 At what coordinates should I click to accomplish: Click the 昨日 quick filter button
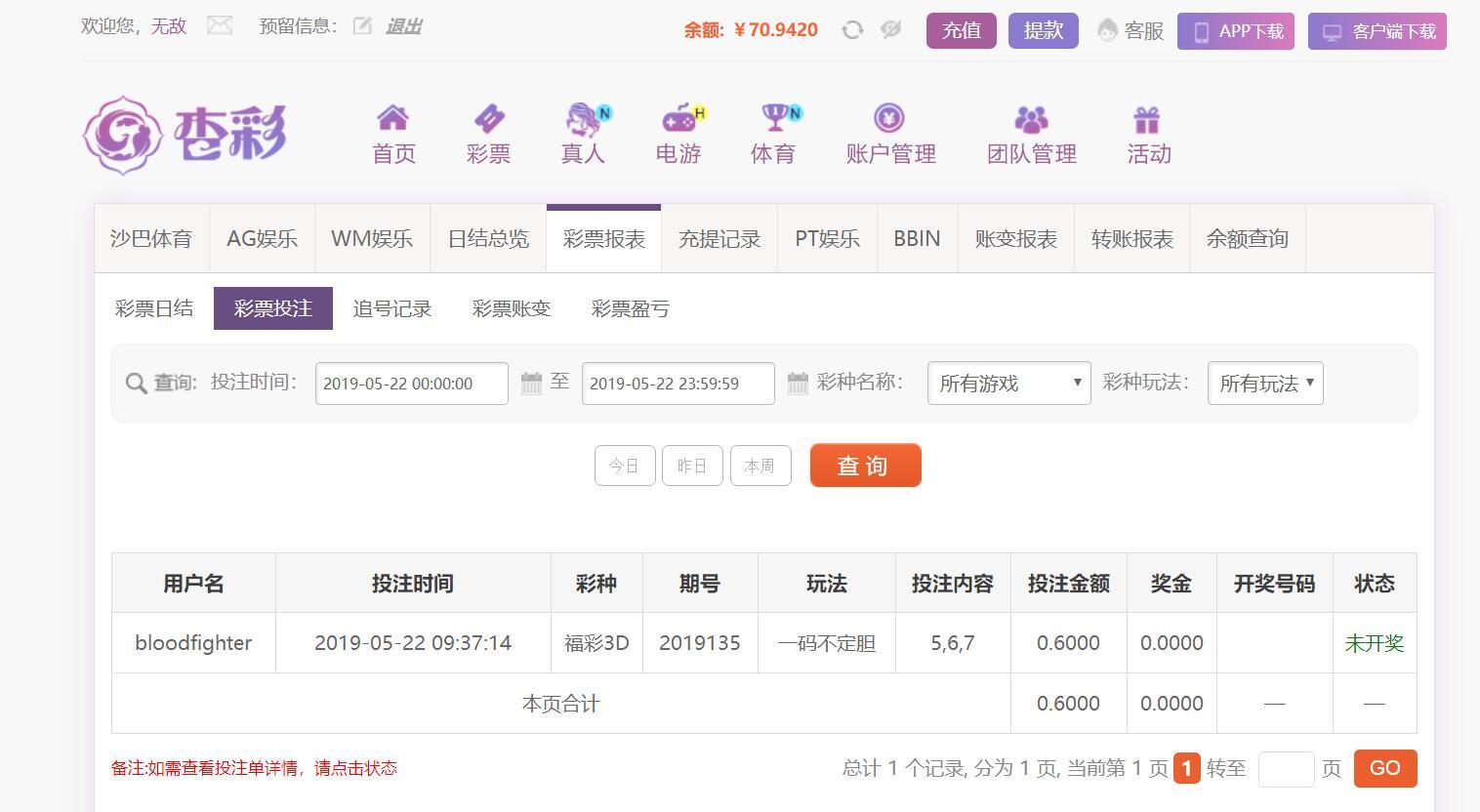pos(692,466)
